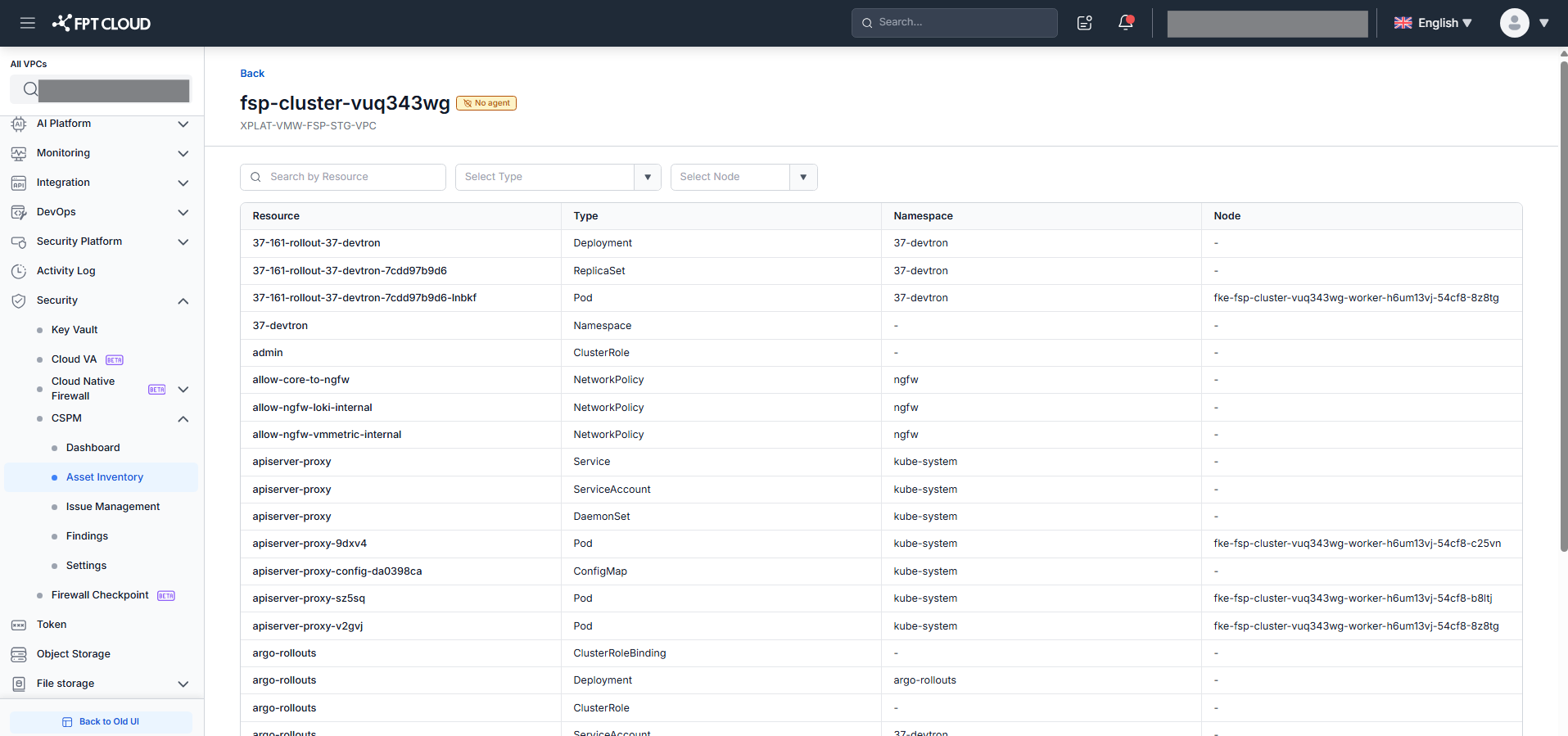Click Back to Old UI button
Viewport: 1568px width, 736px height.
[101, 722]
